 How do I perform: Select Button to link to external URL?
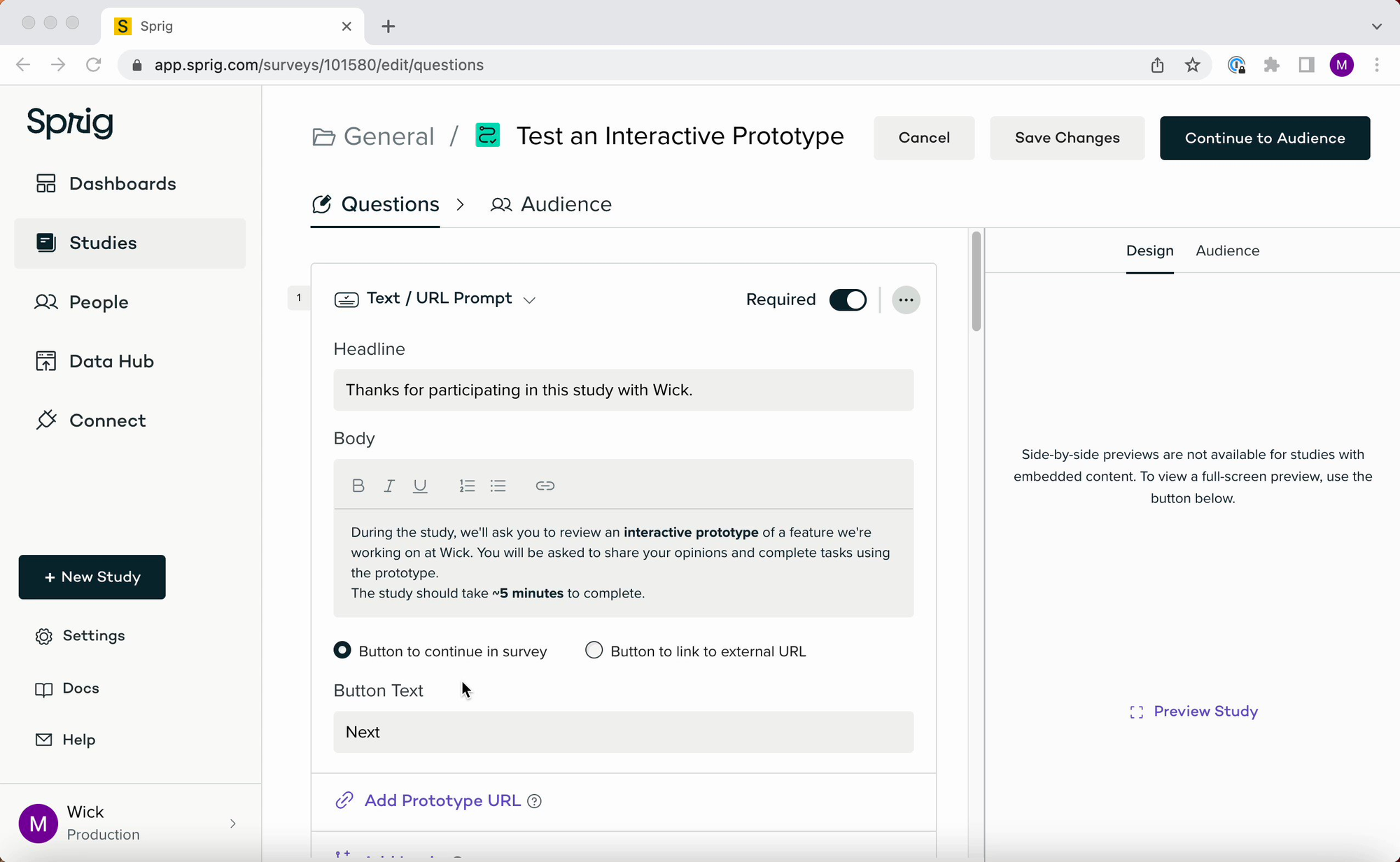coord(594,651)
